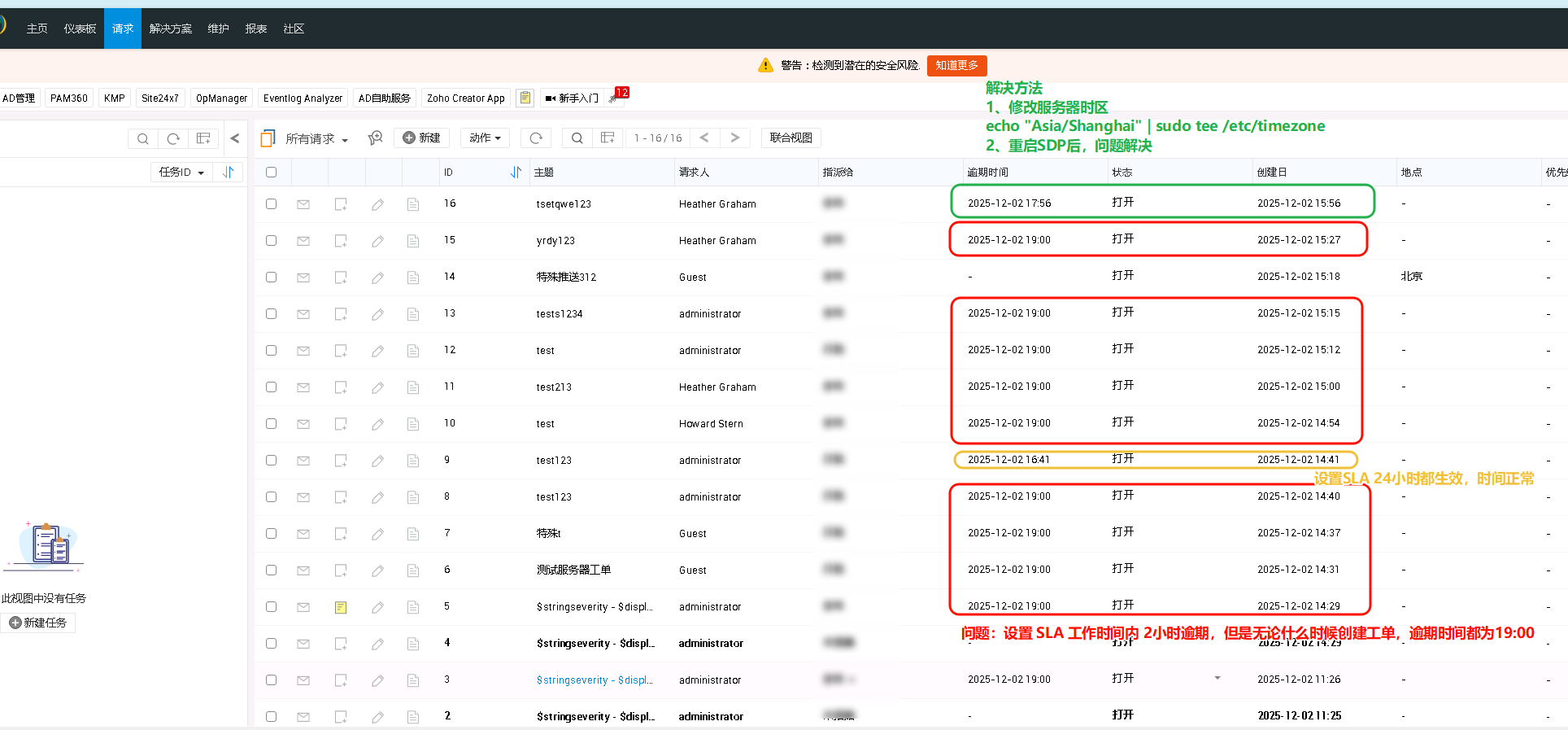Open column chooser icon in request toolbar

tap(608, 138)
